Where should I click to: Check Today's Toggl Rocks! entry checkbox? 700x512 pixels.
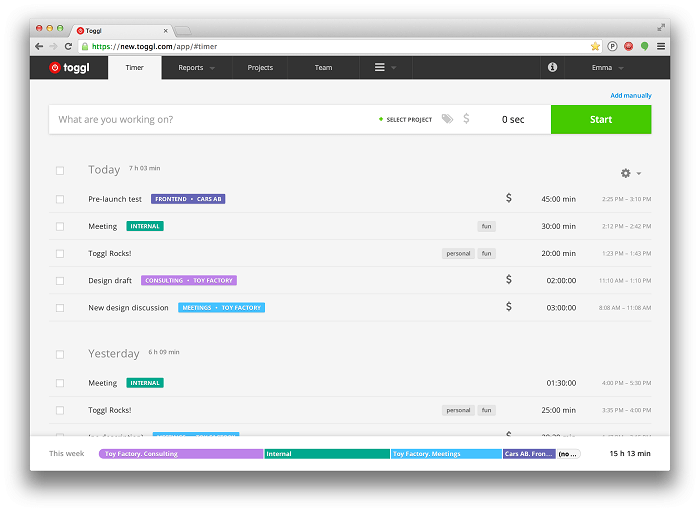tap(60, 254)
